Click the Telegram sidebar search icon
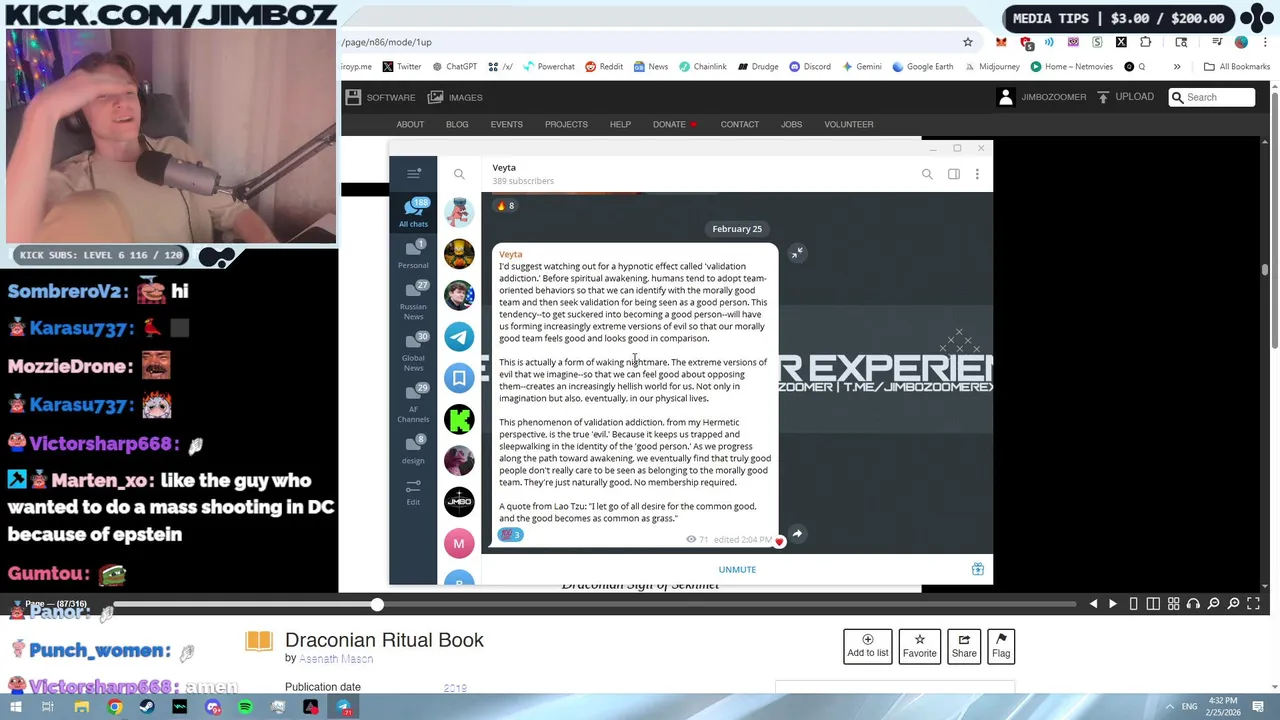Image resolution: width=1280 pixels, height=720 pixels. [x=459, y=174]
